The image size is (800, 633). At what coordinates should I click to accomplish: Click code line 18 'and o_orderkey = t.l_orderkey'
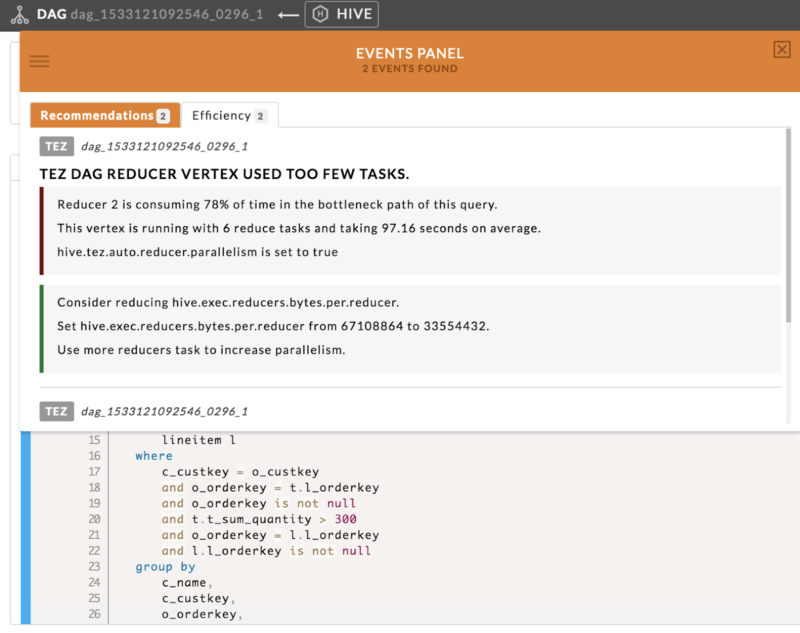tap(270, 488)
